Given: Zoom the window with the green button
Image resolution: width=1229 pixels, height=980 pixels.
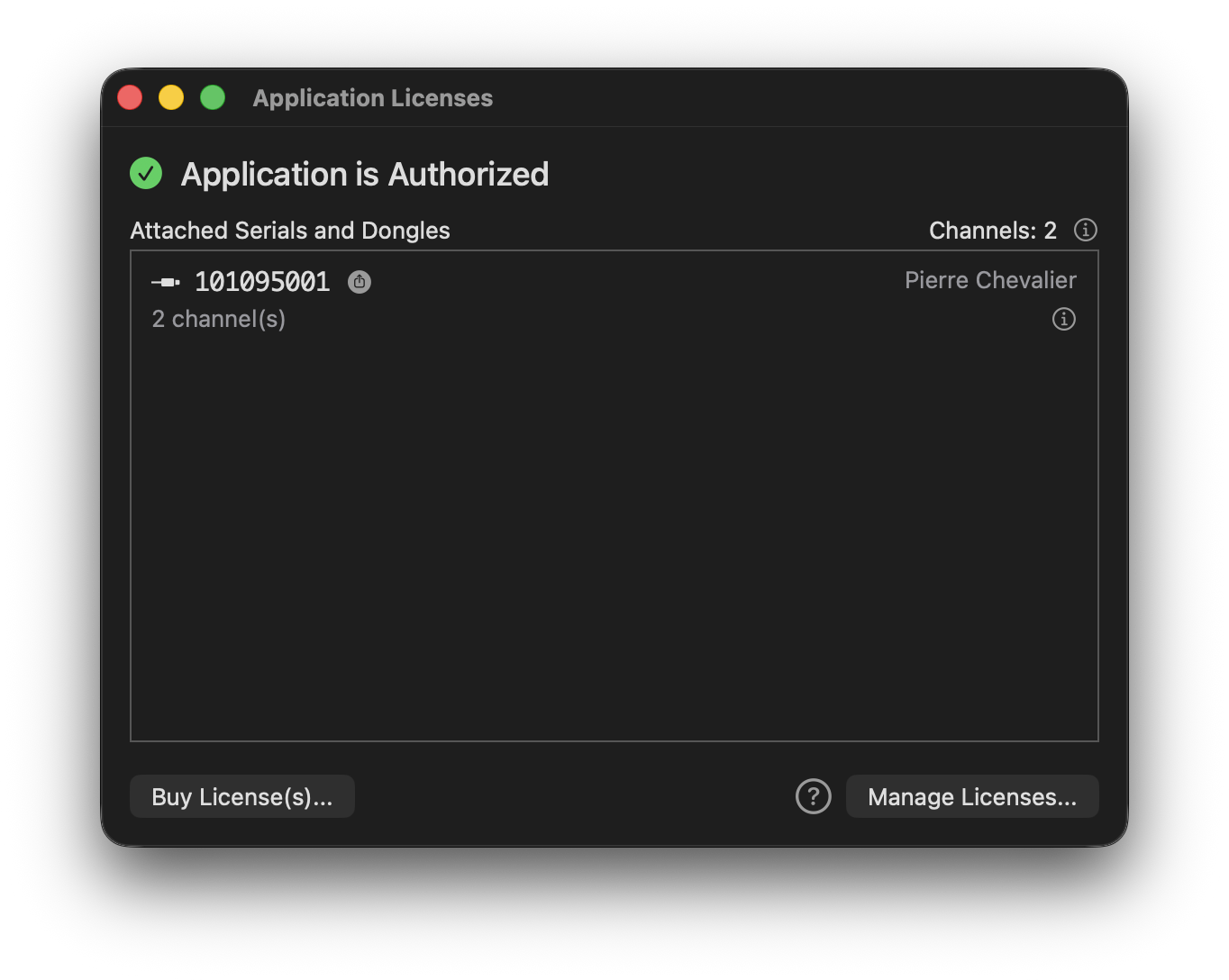Looking at the screenshot, I should click(213, 97).
